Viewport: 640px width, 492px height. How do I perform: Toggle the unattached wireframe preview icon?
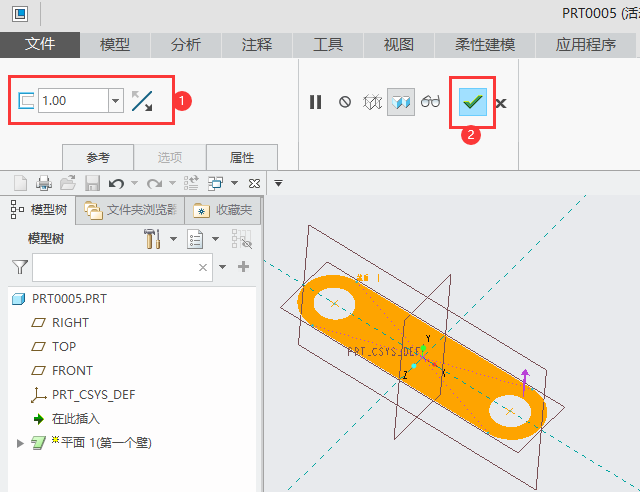(x=373, y=102)
